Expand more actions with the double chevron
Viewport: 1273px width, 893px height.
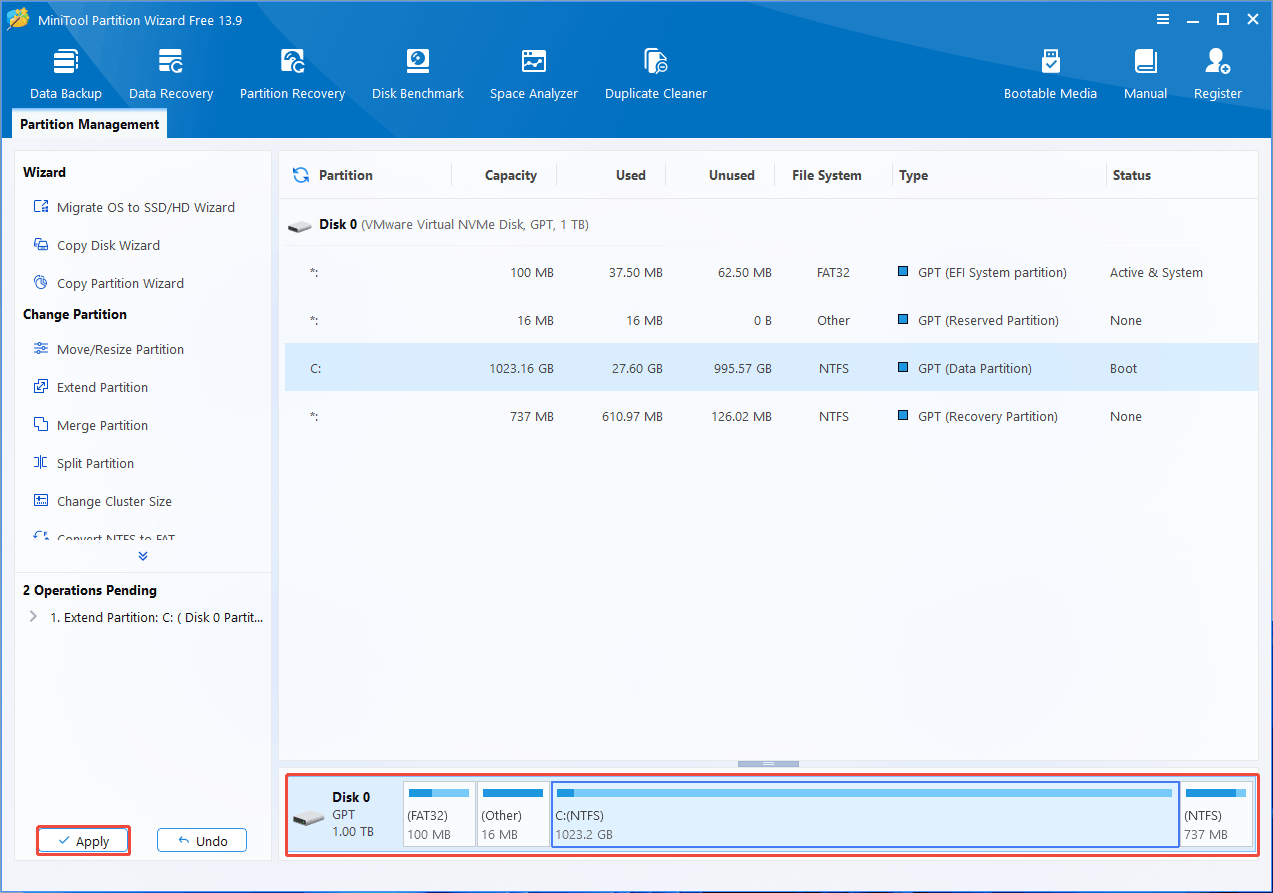point(143,556)
